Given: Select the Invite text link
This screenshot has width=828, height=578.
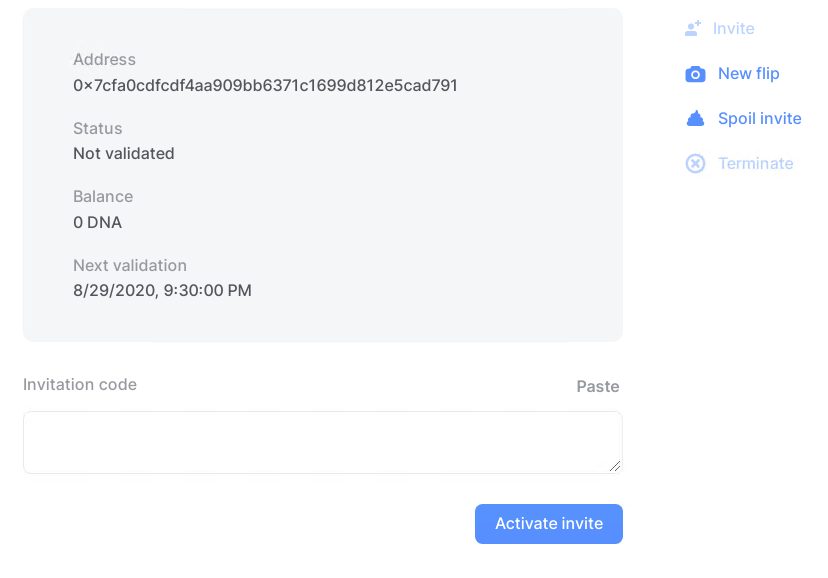Looking at the screenshot, I should tap(733, 29).
